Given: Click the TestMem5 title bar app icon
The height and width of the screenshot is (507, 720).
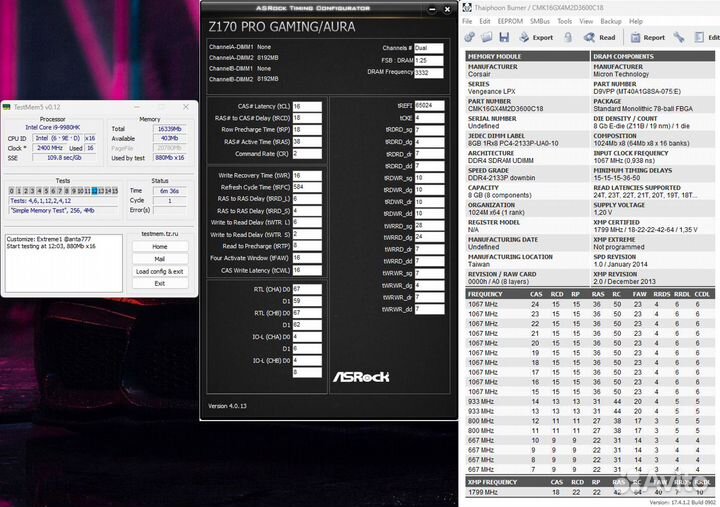Looking at the screenshot, I should point(6,107).
